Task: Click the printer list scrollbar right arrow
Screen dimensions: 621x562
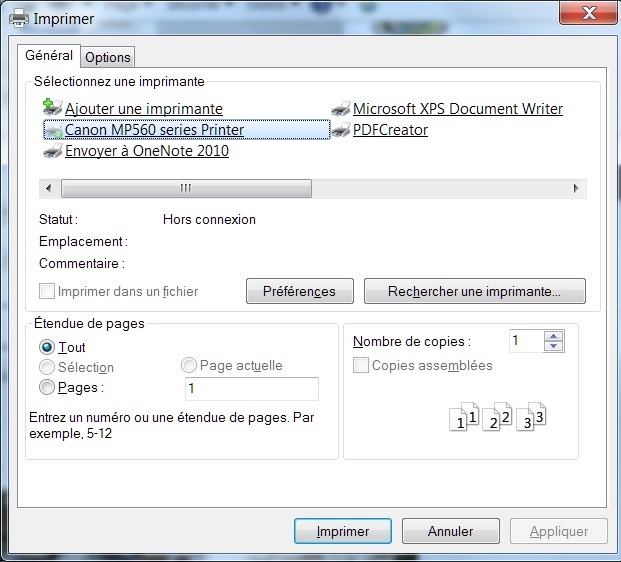Action: coord(576,188)
